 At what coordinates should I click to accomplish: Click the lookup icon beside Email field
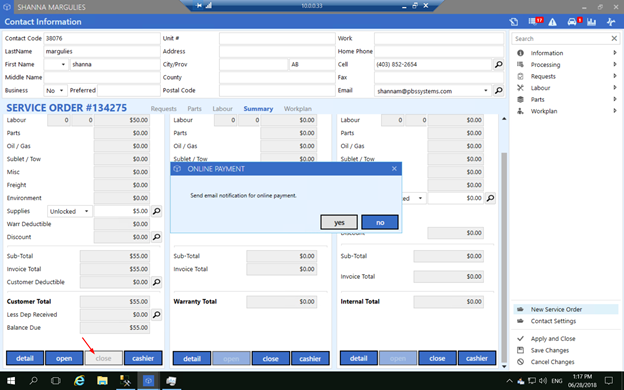(498, 91)
